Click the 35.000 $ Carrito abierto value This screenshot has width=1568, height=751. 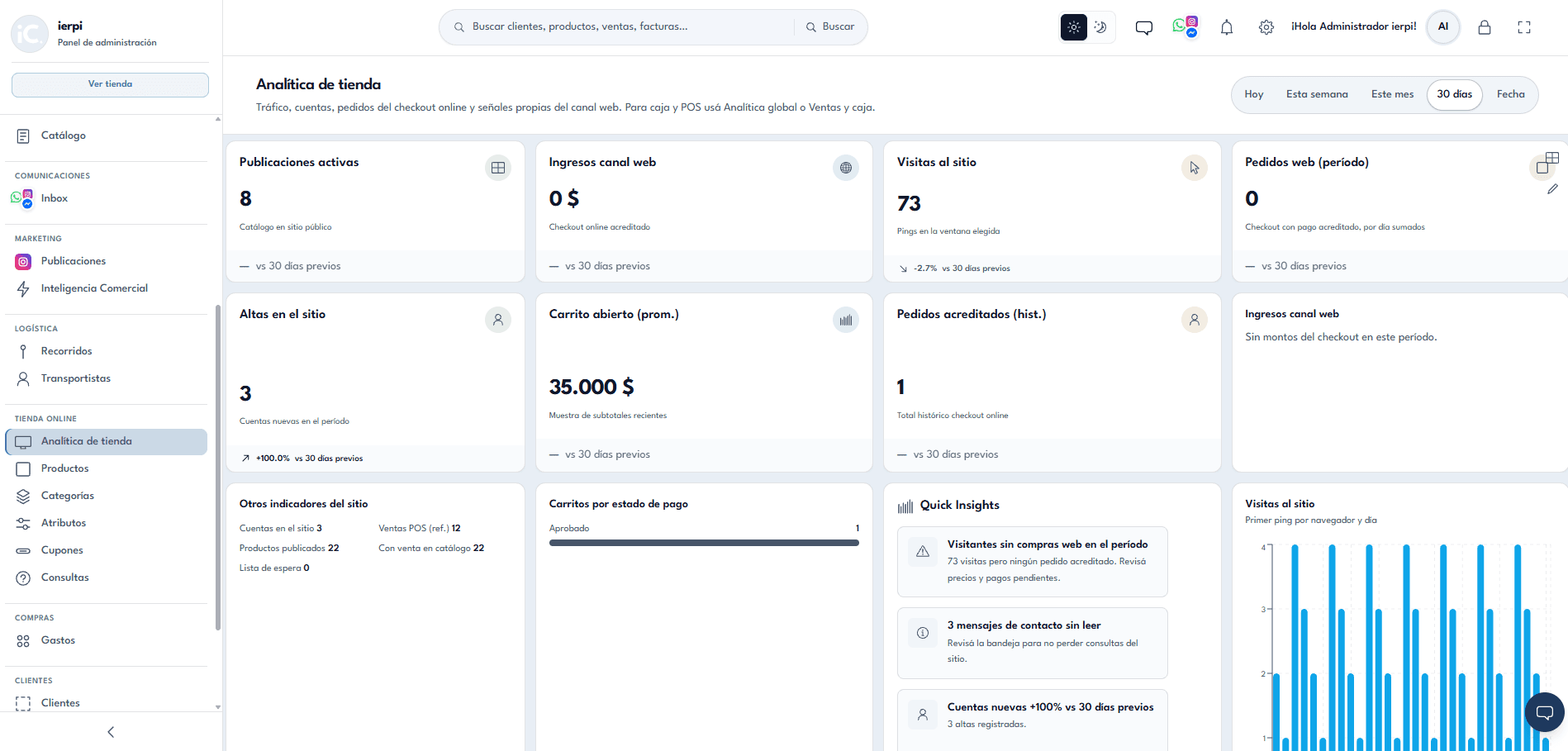click(592, 387)
